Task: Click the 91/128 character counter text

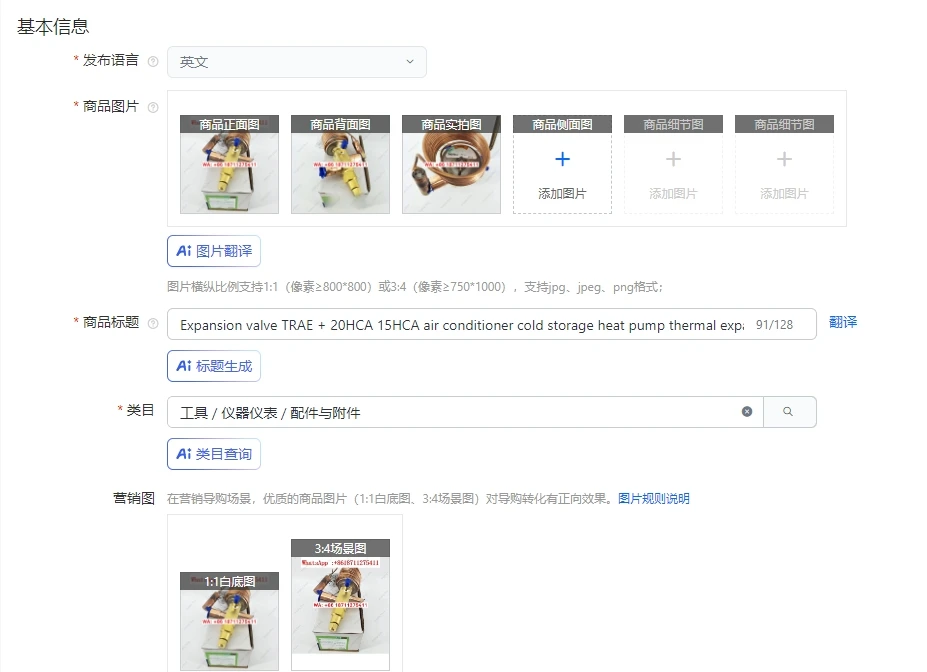Action: tap(774, 324)
